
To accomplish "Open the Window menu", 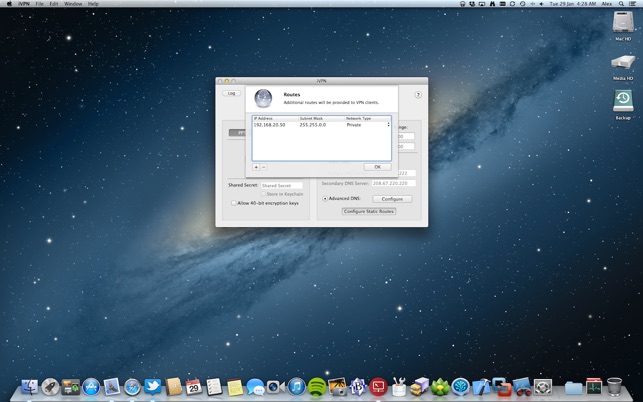I will pos(72,4).
